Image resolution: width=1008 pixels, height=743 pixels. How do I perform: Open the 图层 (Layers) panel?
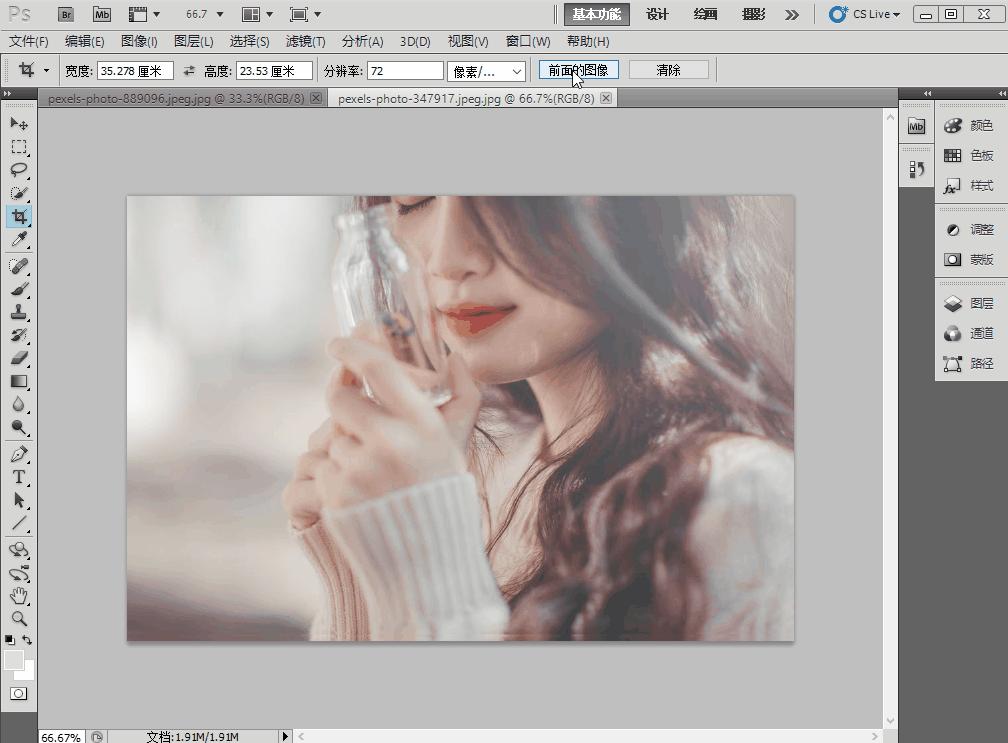(x=969, y=303)
